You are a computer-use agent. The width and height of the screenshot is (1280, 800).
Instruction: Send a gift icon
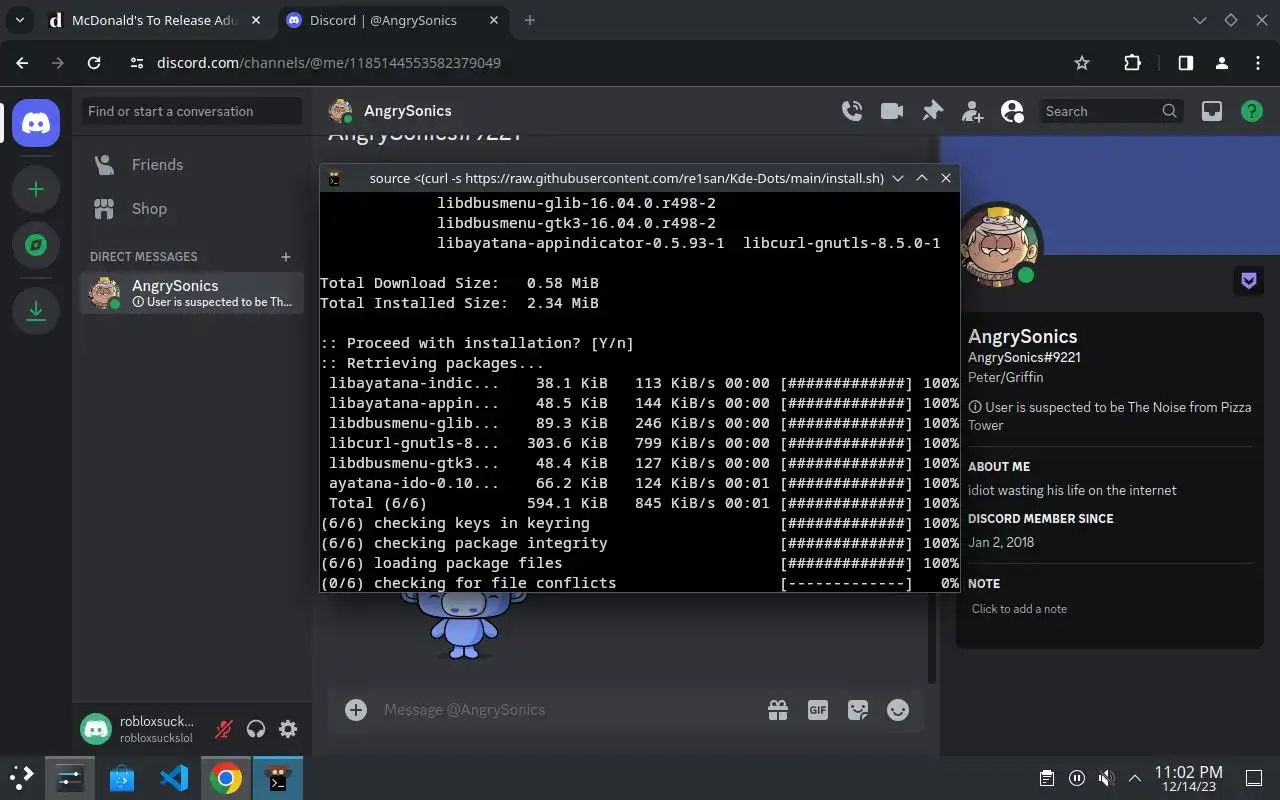[778, 710]
